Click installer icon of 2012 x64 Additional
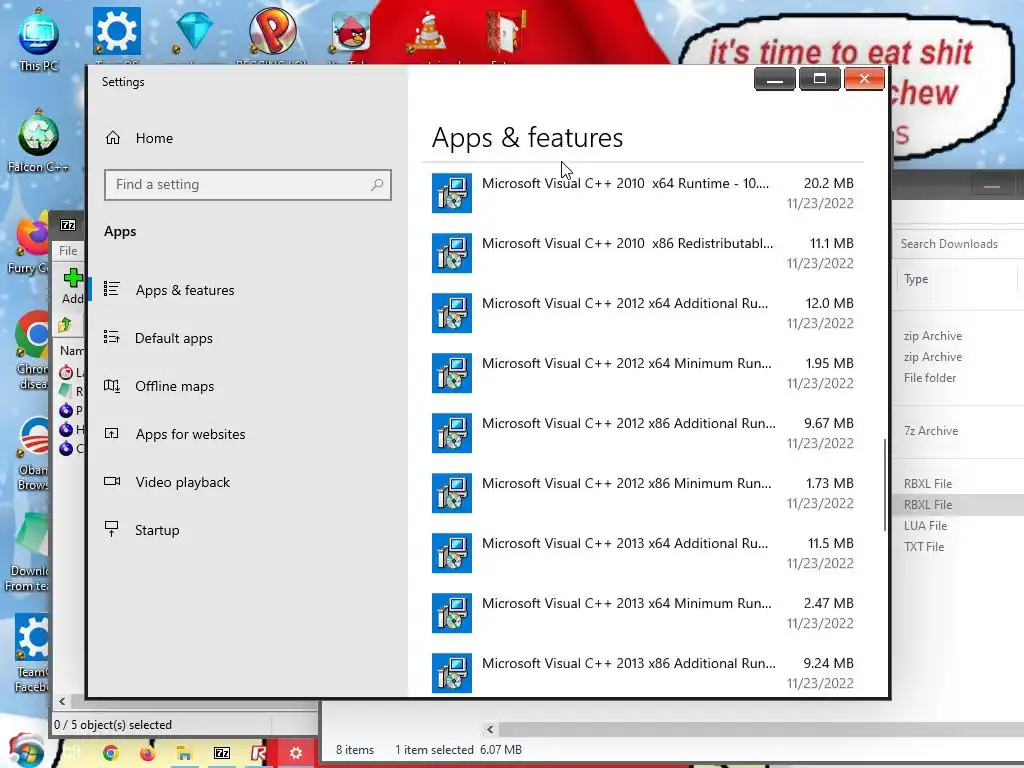This screenshot has height=768, width=1024. [x=452, y=313]
